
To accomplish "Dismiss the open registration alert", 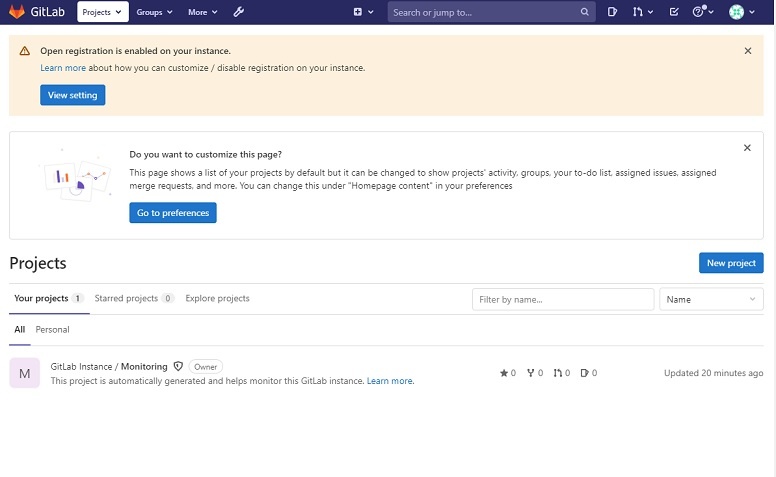I will tap(748, 51).
